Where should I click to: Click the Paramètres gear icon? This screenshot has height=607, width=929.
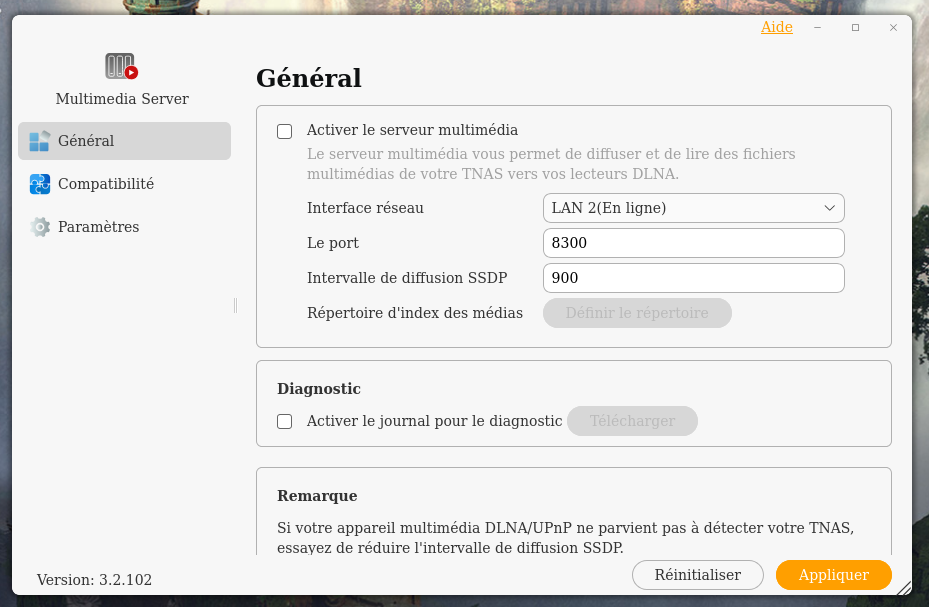39,227
